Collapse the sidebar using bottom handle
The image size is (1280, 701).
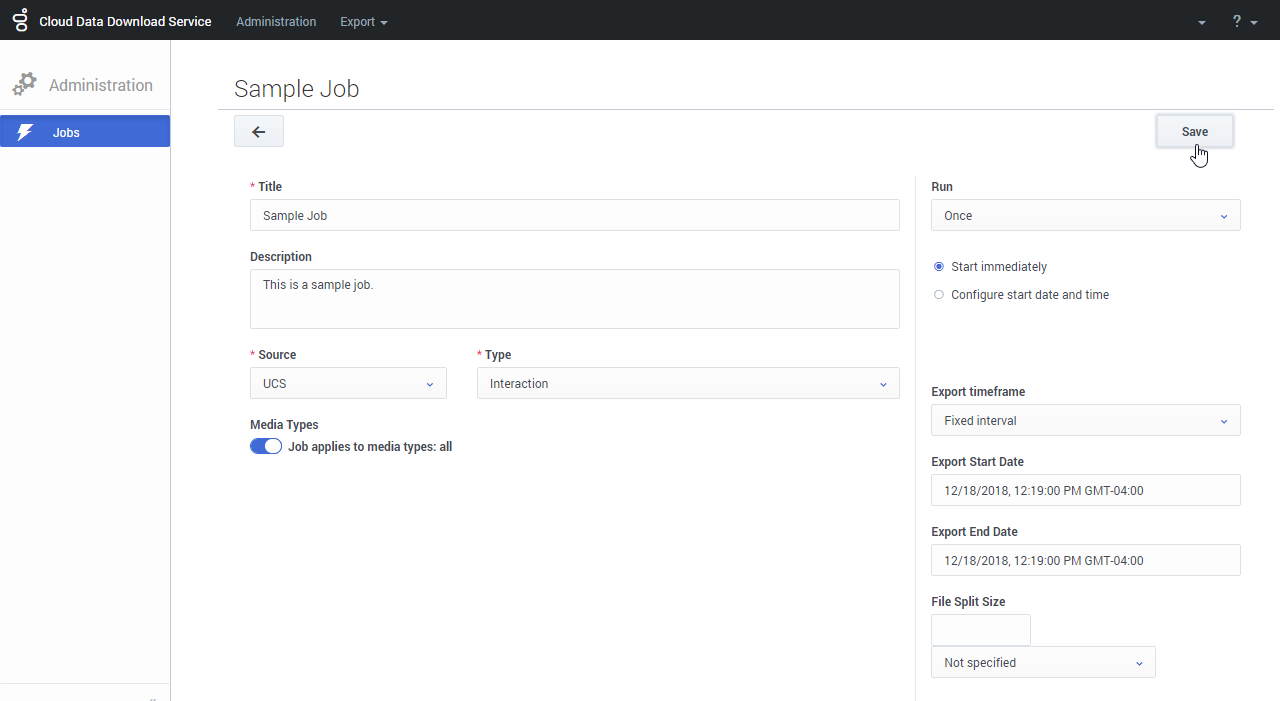coord(152,697)
